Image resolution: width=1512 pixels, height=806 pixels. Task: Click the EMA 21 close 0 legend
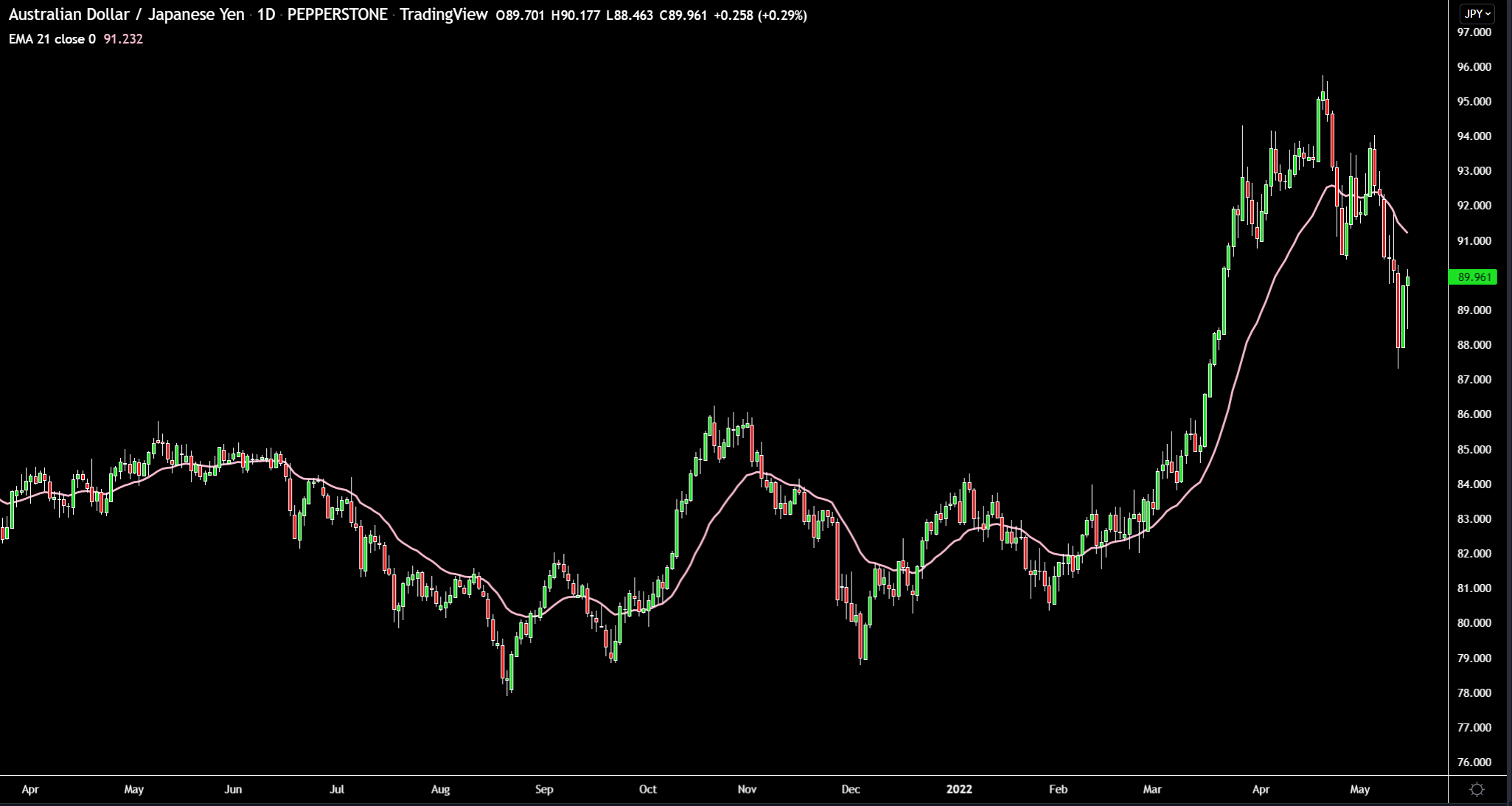pyautogui.click(x=52, y=39)
